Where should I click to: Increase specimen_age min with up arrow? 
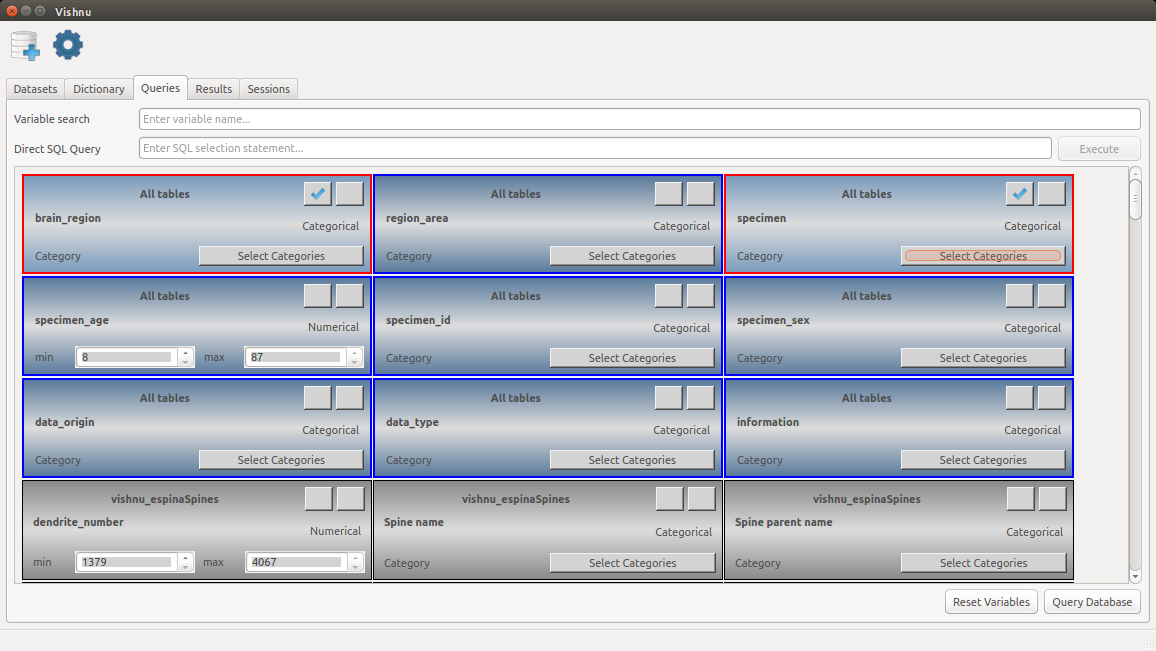coord(186,352)
